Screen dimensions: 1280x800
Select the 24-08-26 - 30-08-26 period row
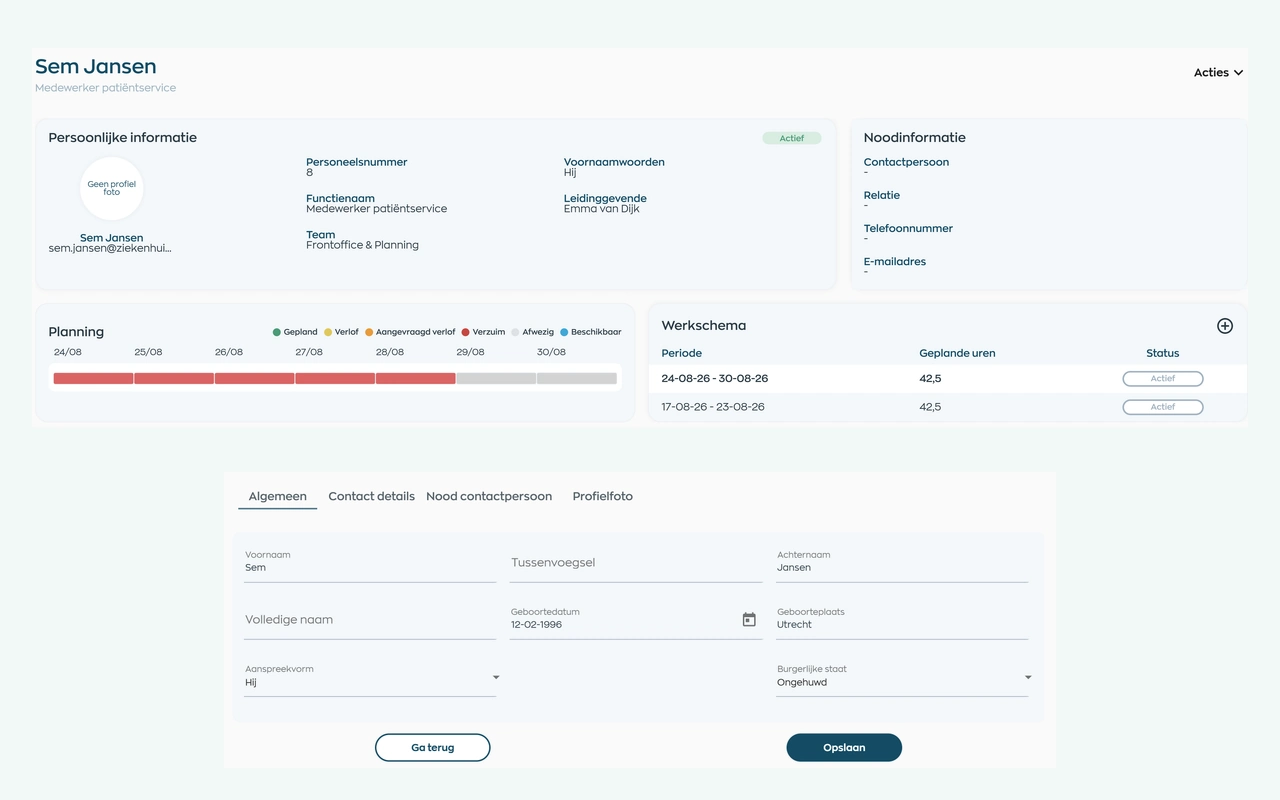[948, 379]
